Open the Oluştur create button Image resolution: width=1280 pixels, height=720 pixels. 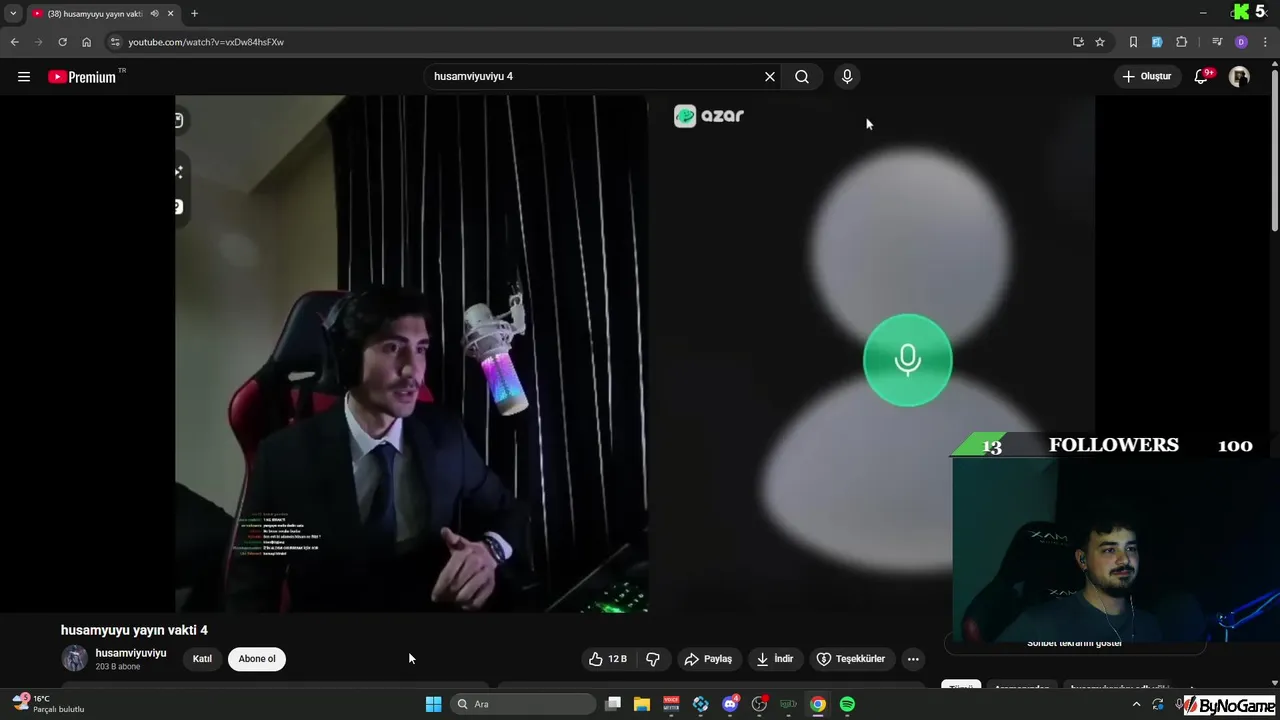coord(1147,77)
